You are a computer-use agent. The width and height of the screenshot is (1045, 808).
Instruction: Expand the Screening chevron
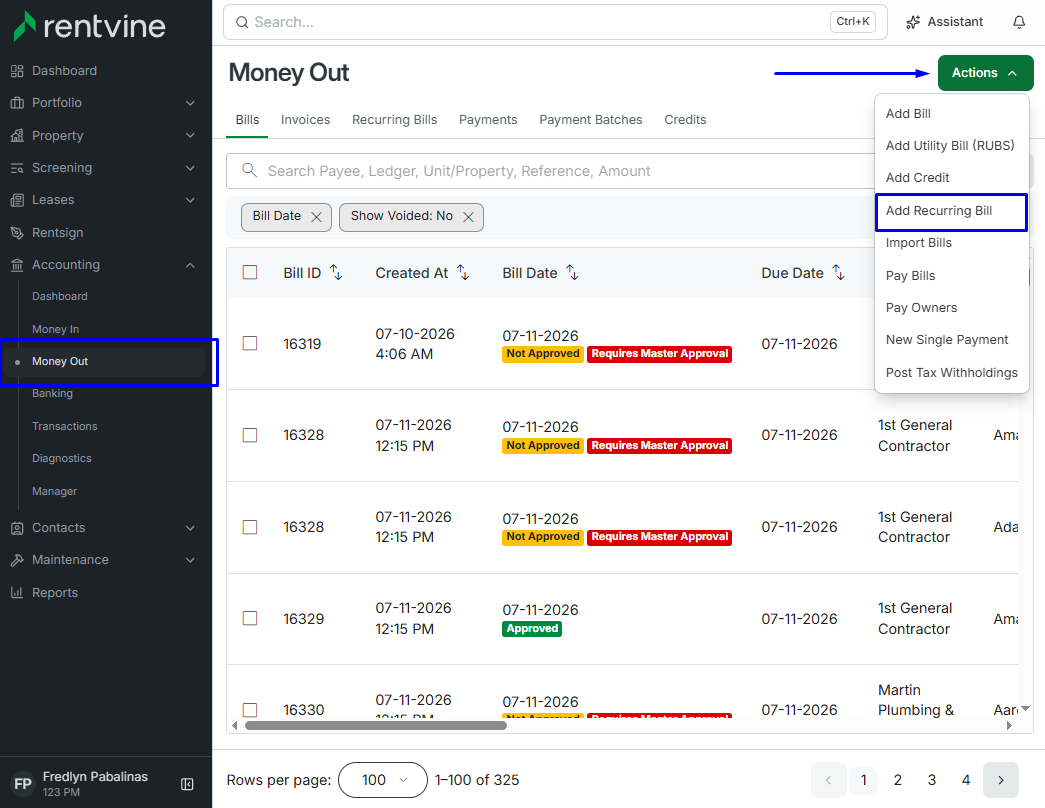(190, 168)
